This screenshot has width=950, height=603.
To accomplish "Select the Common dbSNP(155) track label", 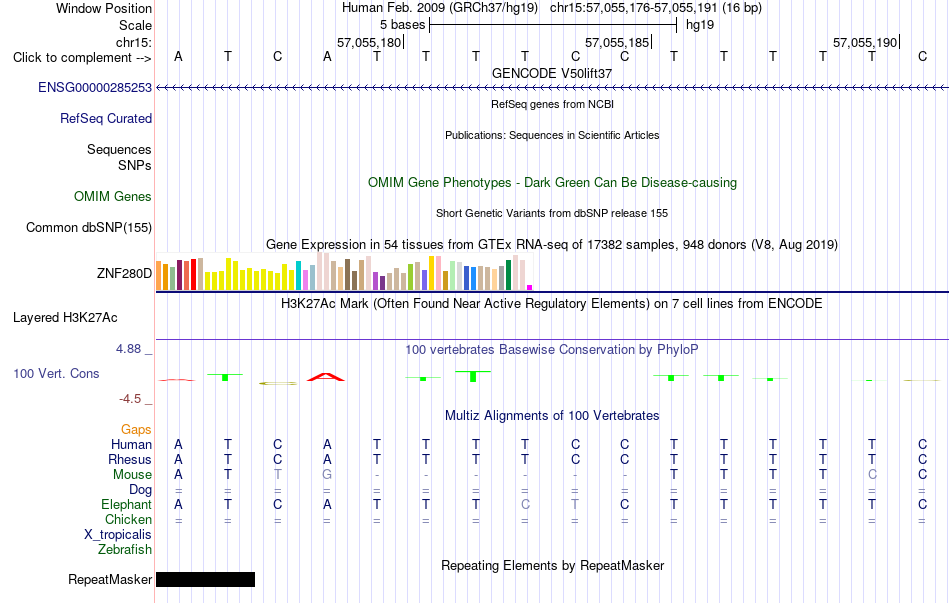I will coord(88,227).
